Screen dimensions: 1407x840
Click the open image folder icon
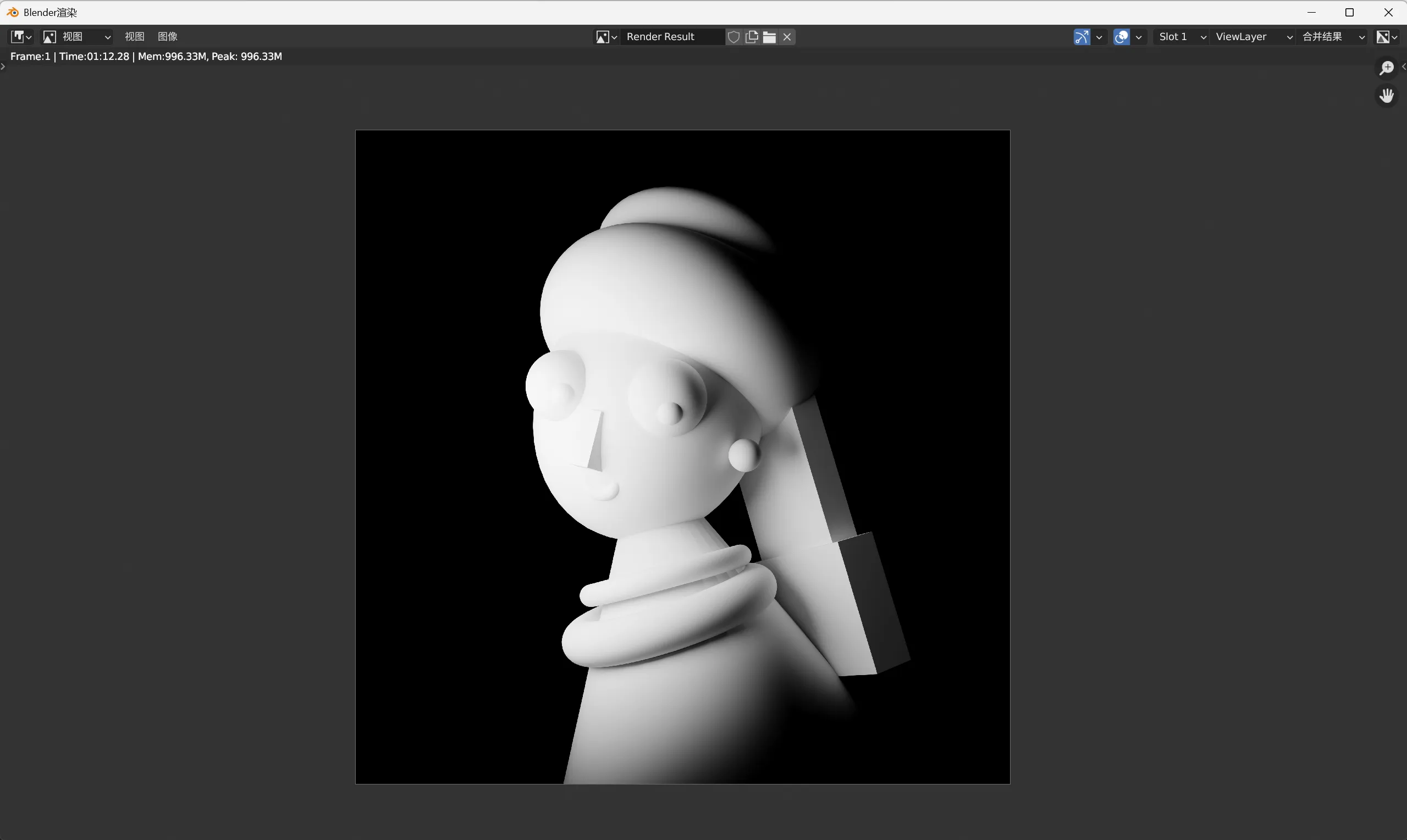(769, 37)
